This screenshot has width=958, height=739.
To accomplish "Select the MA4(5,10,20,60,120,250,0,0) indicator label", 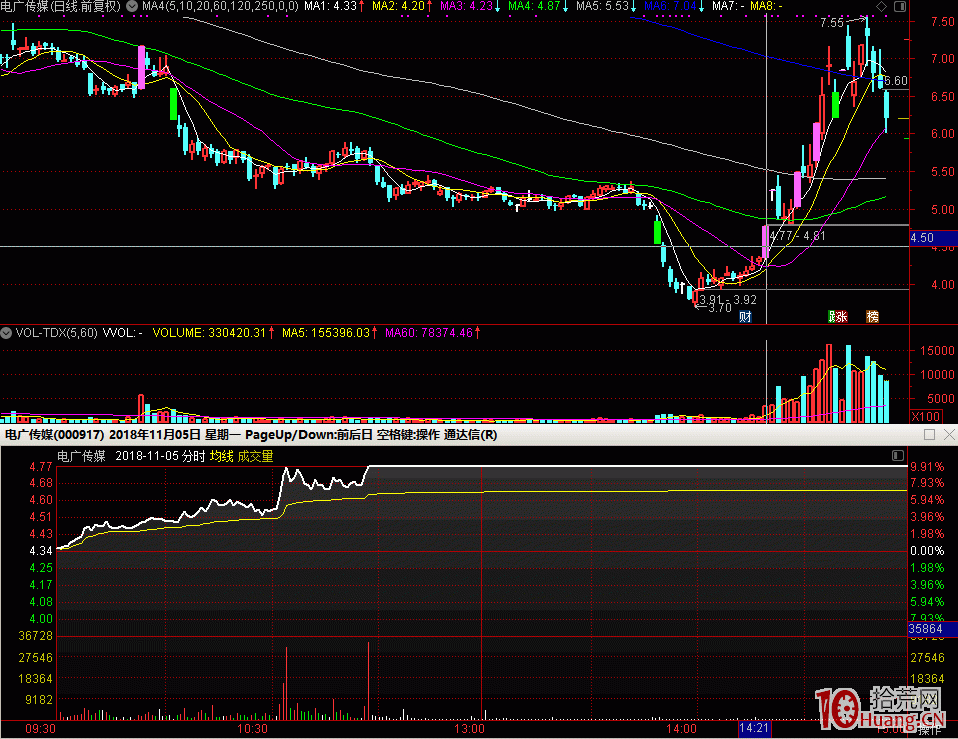I will click(220, 6).
